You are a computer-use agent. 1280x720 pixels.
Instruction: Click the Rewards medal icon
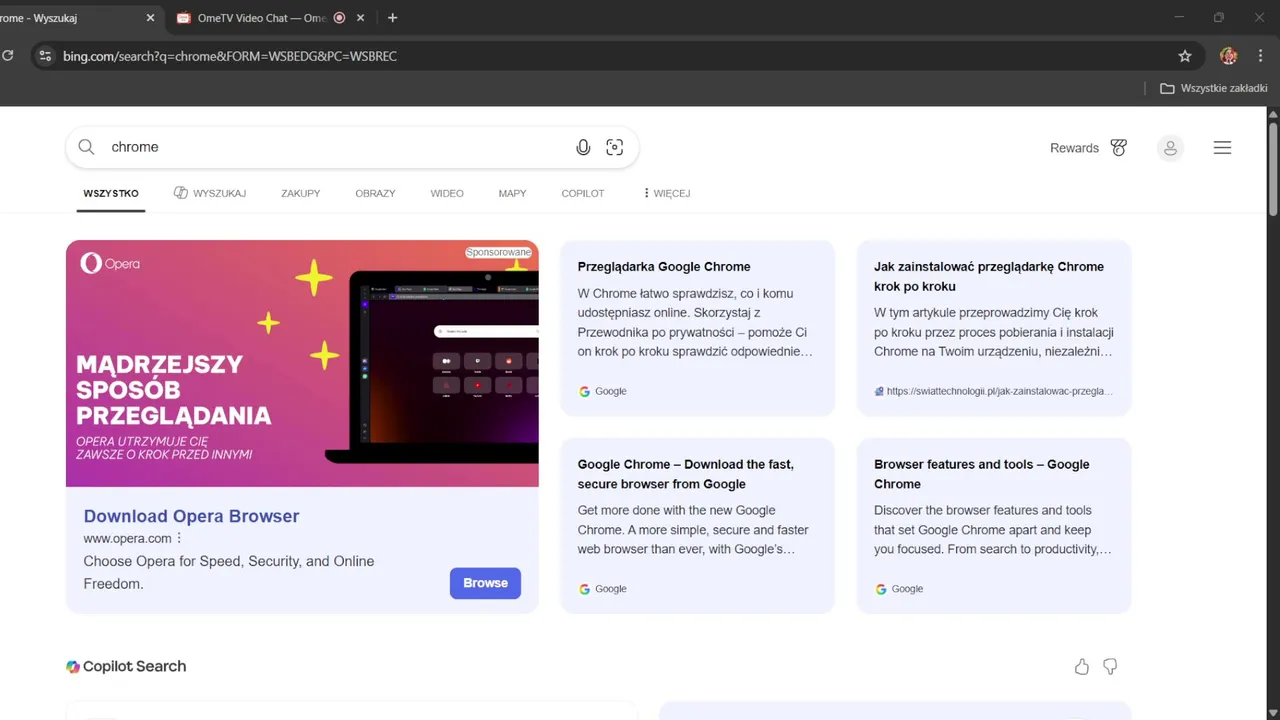pyautogui.click(x=1119, y=148)
